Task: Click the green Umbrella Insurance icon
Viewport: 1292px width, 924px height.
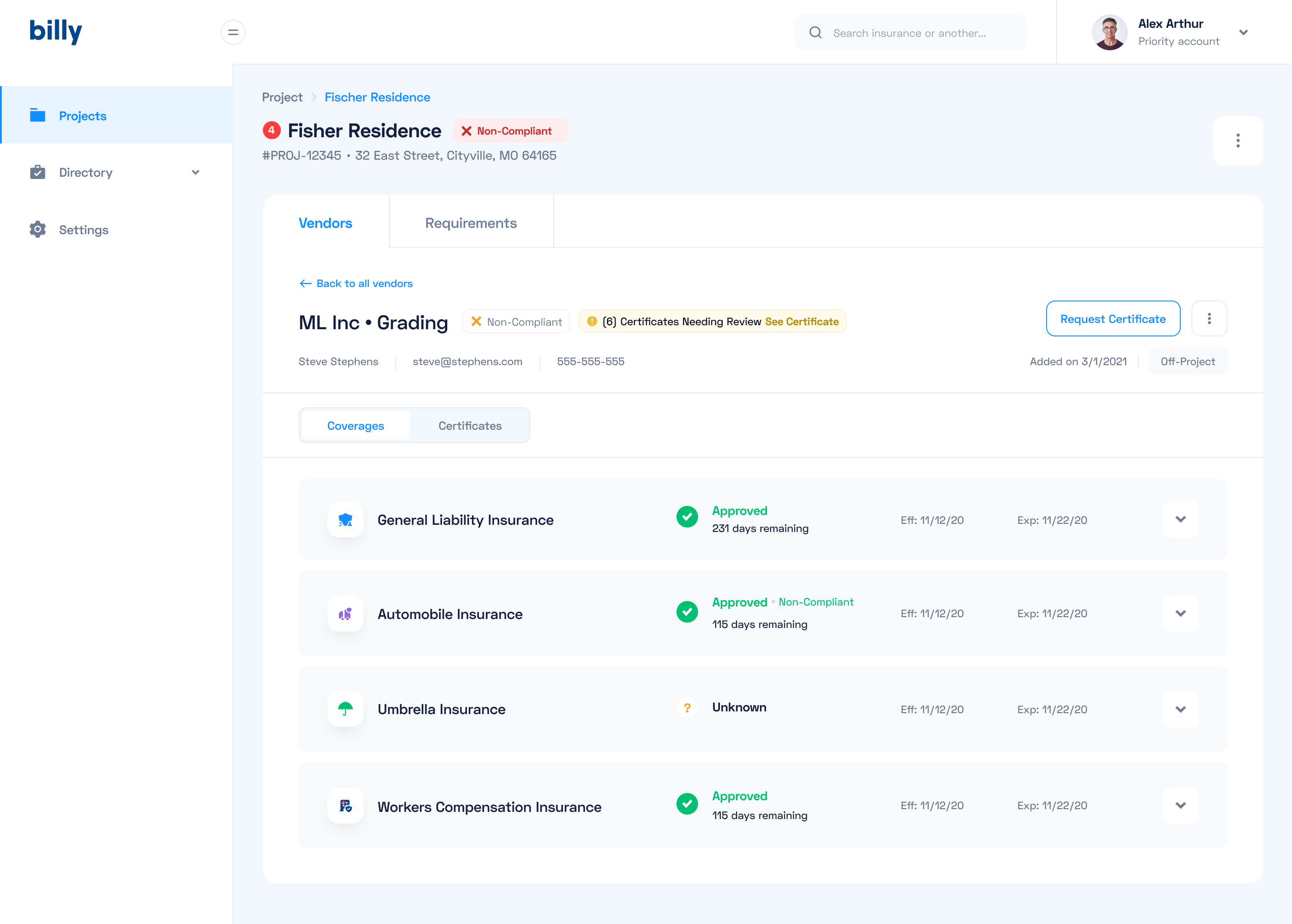Action: pyautogui.click(x=345, y=709)
